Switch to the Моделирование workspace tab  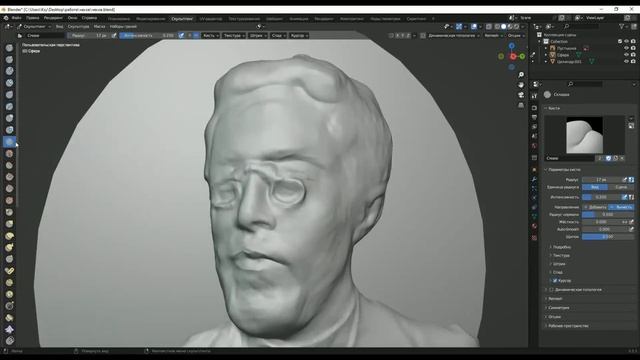151,19
